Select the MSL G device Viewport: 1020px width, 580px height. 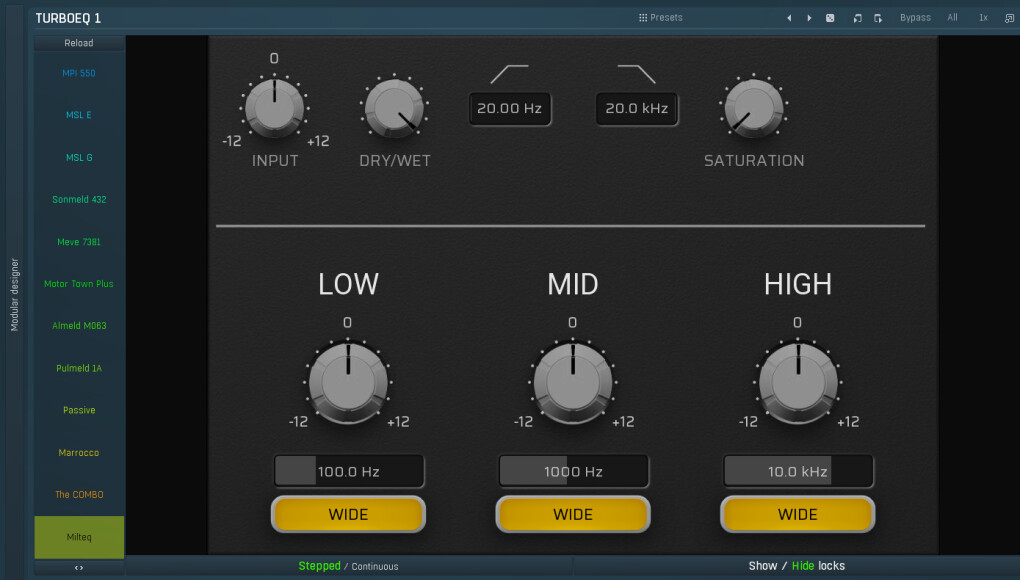tap(79, 157)
